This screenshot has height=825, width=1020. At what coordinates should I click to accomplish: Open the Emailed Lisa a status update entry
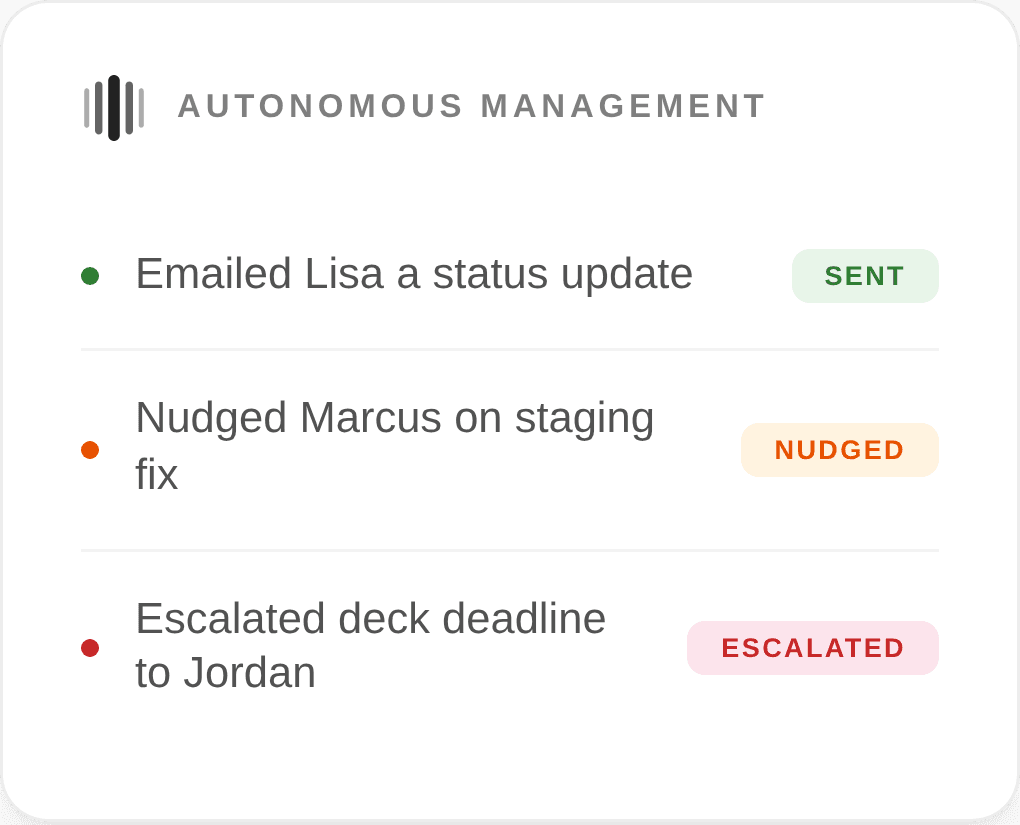click(x=413, y=274)
